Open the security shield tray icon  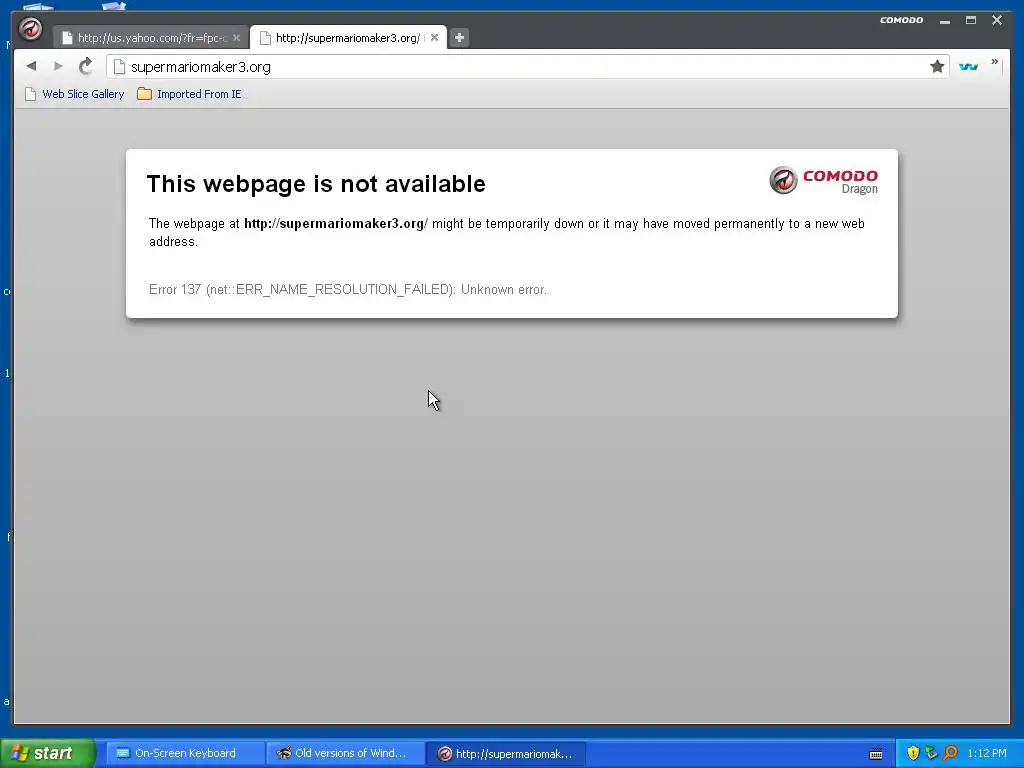pos(913,753)
